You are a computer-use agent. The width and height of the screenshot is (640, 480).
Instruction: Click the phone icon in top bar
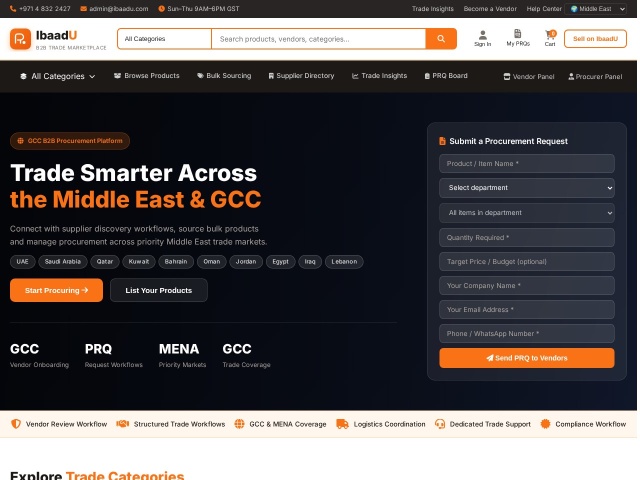(x=13, y=9)
